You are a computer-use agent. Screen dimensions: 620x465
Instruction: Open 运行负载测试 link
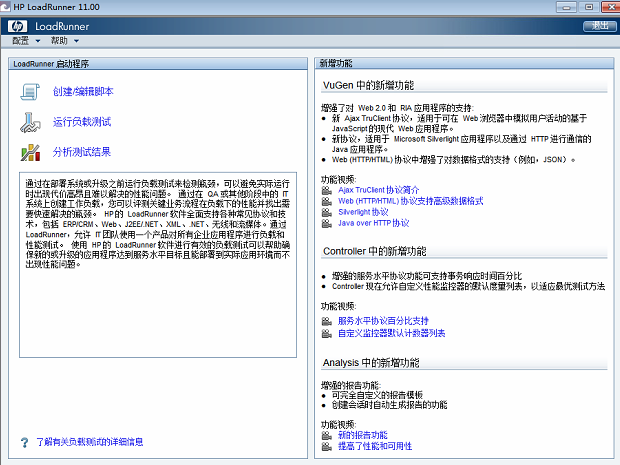click(82, 122)
